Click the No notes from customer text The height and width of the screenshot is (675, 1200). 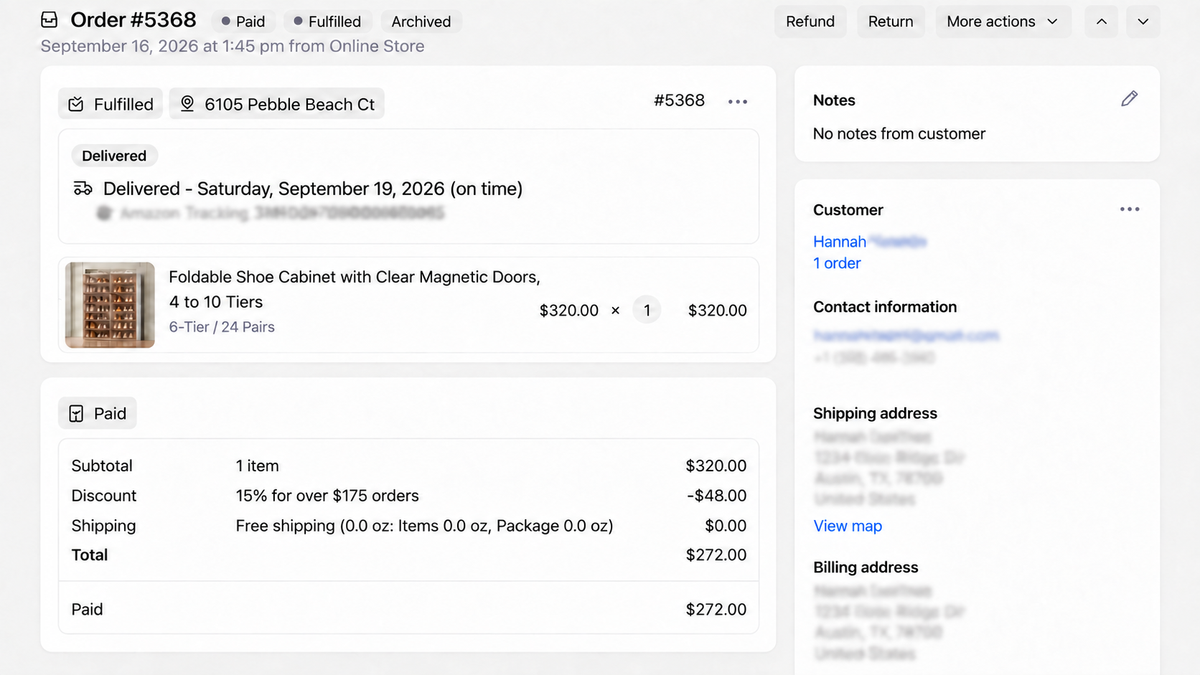pos(899,134)
